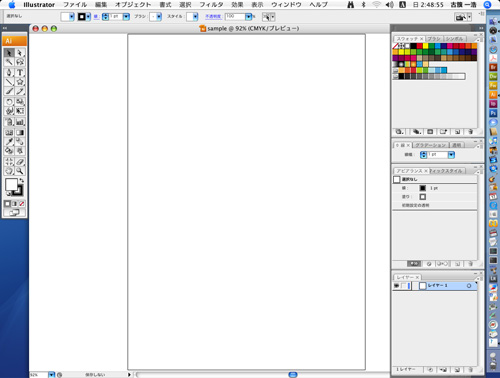This screenshot has width=500, height=378.
Task: Open line weight dropdown in Stroke panel
Action: pyautogui.click(x=451, y=155)
